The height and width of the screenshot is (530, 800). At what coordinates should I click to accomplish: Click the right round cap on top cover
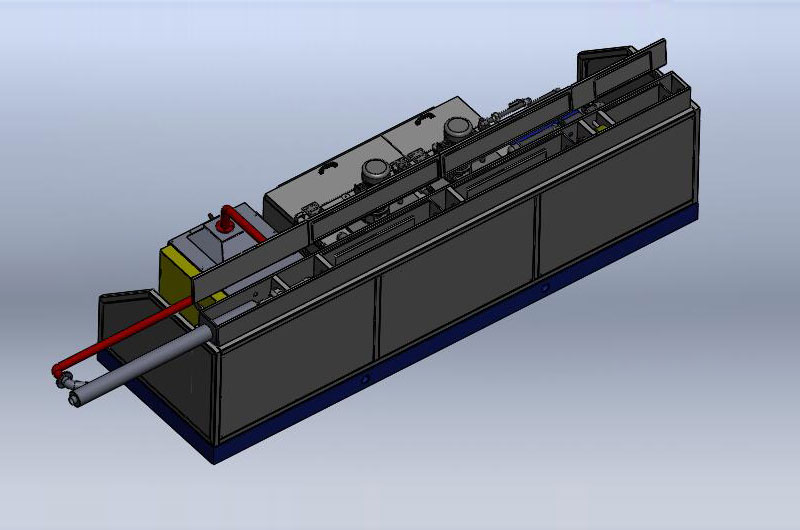click(x=459, y=127)
